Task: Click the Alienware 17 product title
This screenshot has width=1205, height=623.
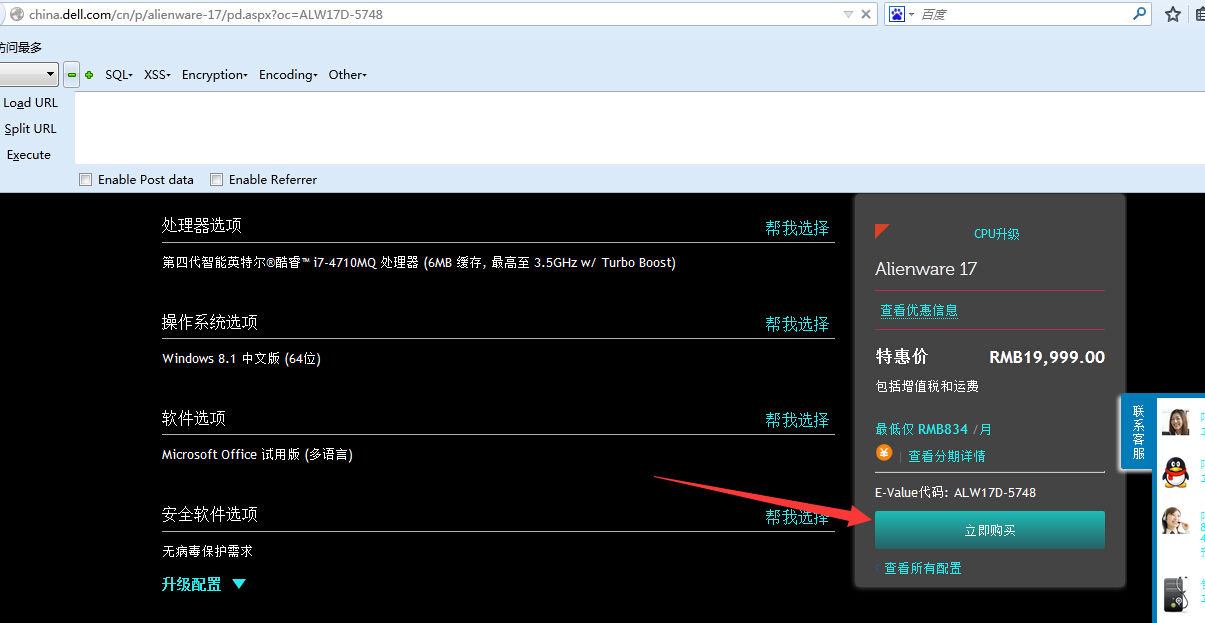Action: click(926, 269)
